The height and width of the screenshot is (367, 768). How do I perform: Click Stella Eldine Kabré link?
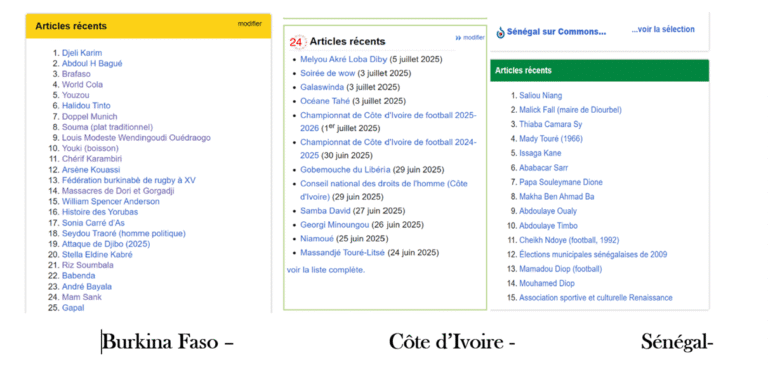pos(97,254)
